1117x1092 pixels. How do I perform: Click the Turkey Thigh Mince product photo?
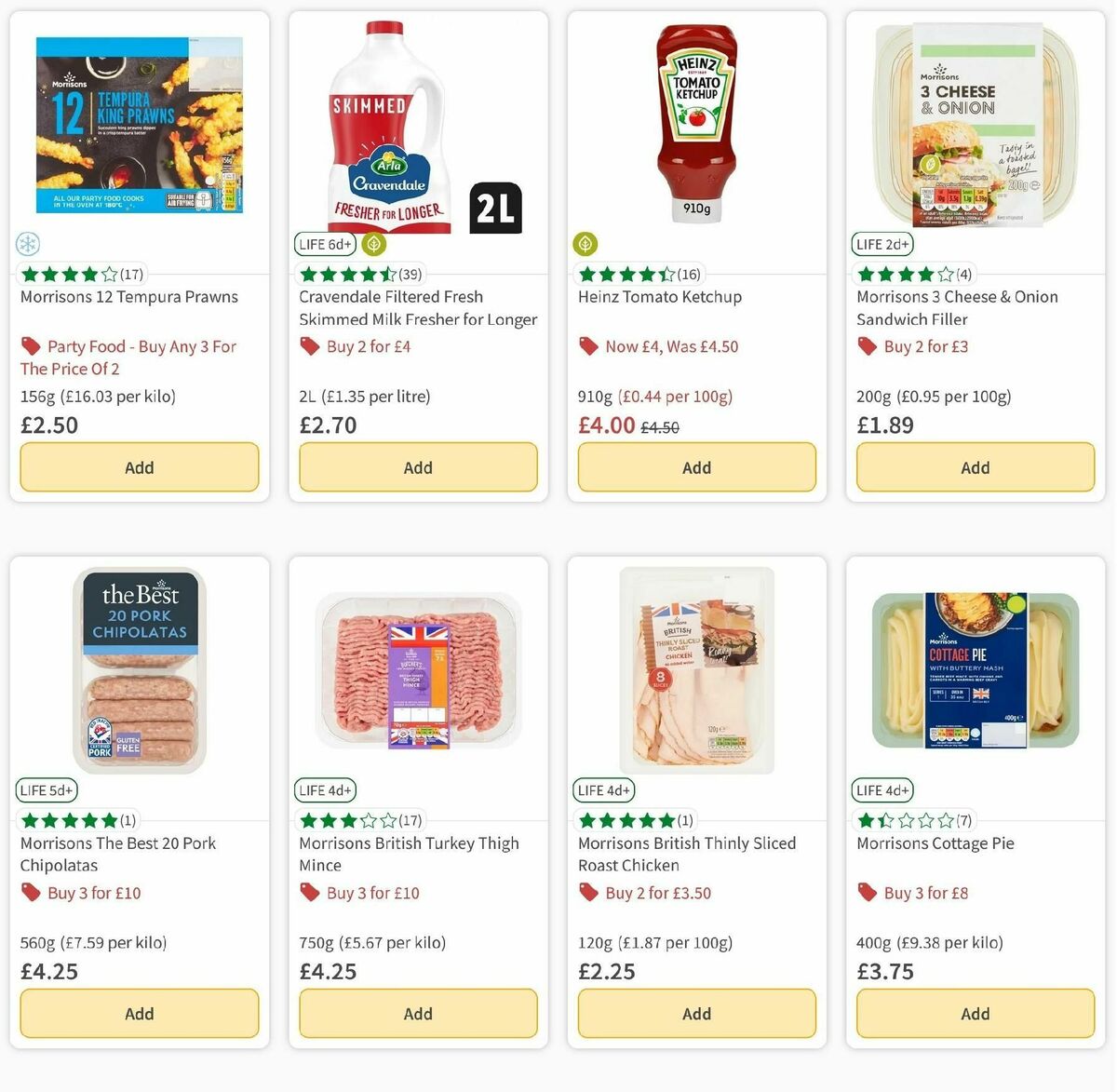417,668
